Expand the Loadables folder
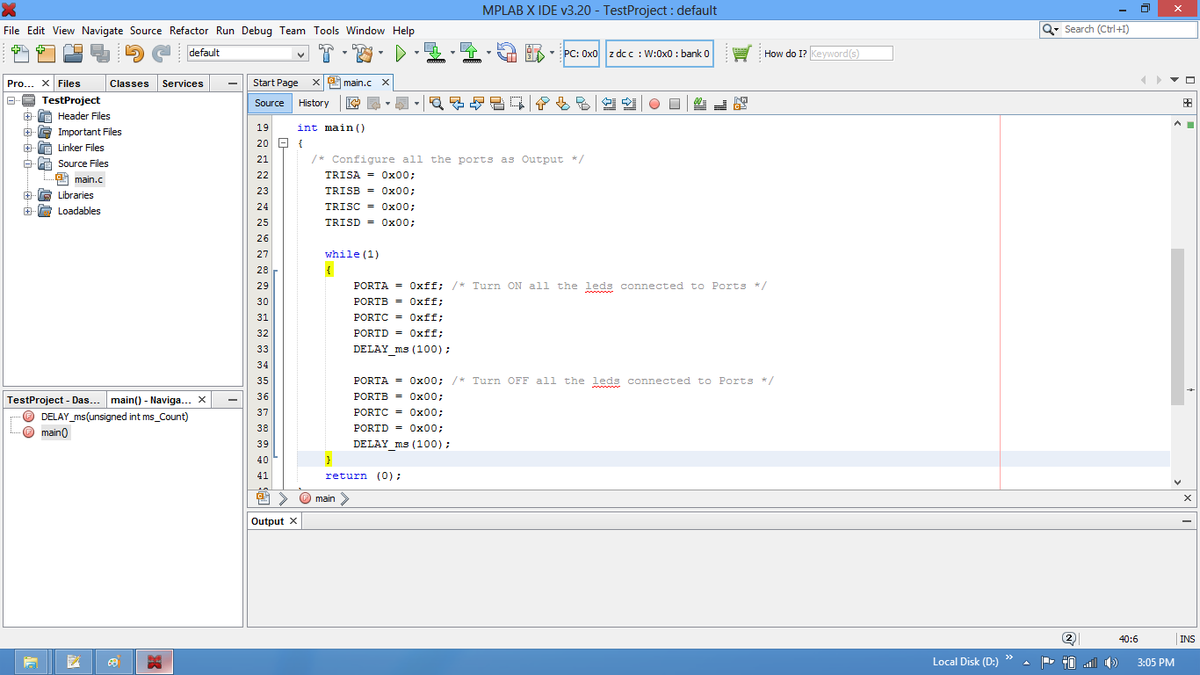Viewport: 1200px width, 675px height. click(29, 211)
